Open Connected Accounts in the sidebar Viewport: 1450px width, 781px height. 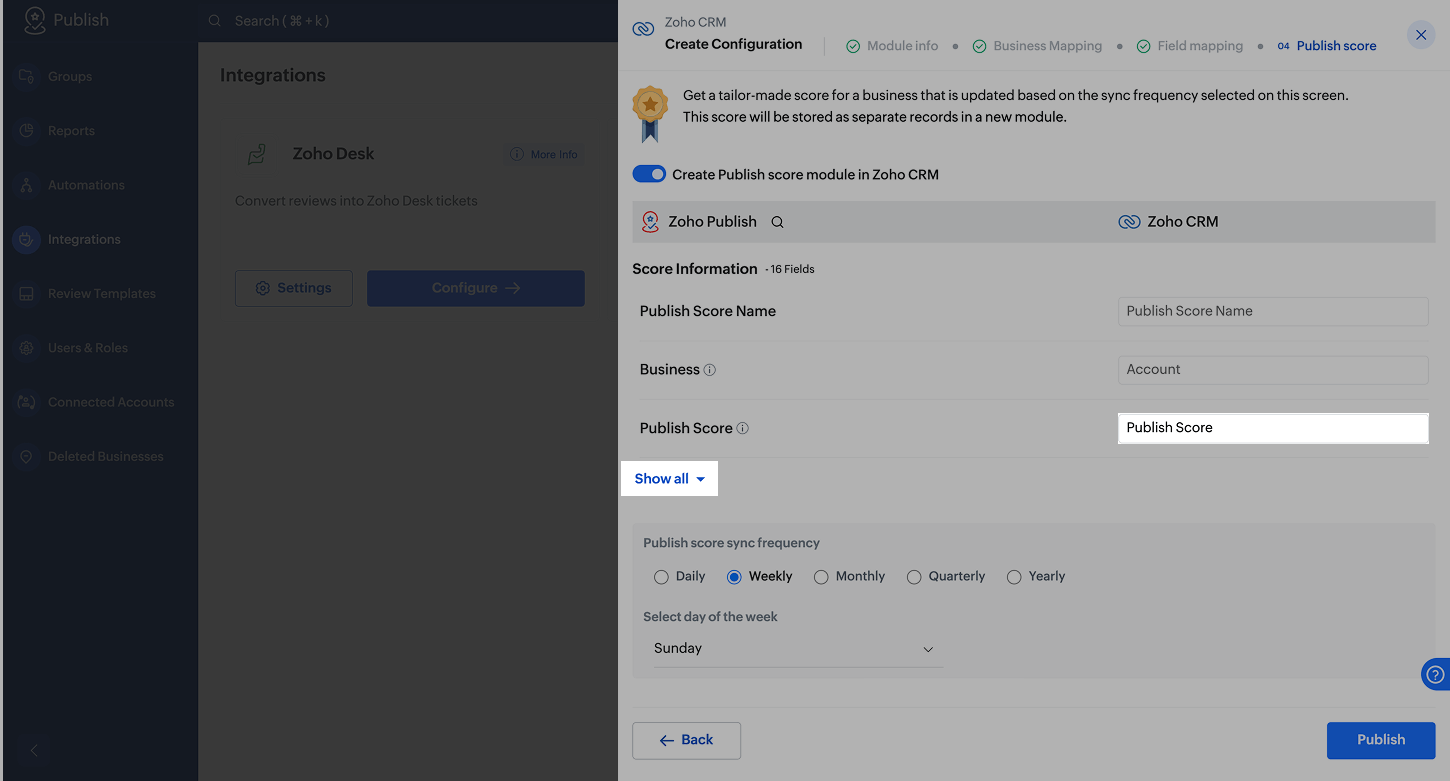click(111, 402)
